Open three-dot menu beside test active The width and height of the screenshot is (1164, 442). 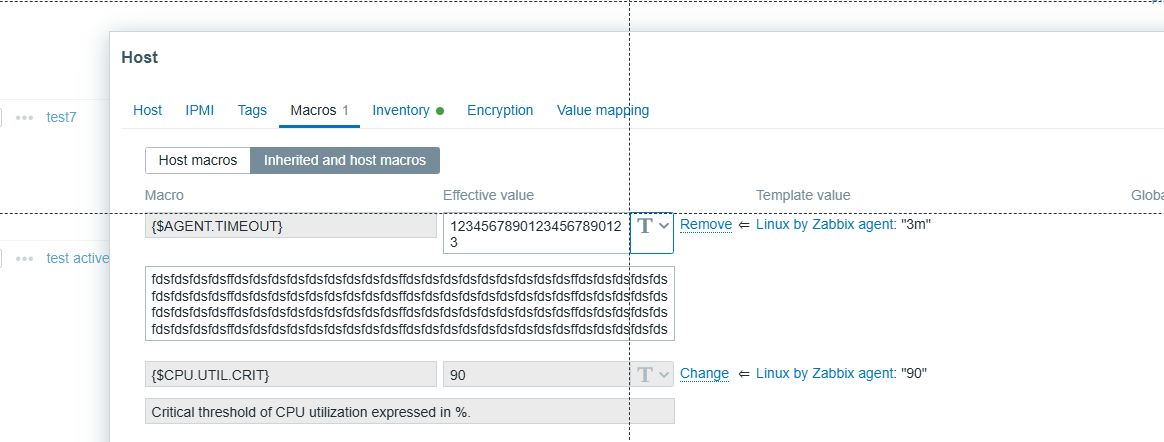click(x=25, y=258)
